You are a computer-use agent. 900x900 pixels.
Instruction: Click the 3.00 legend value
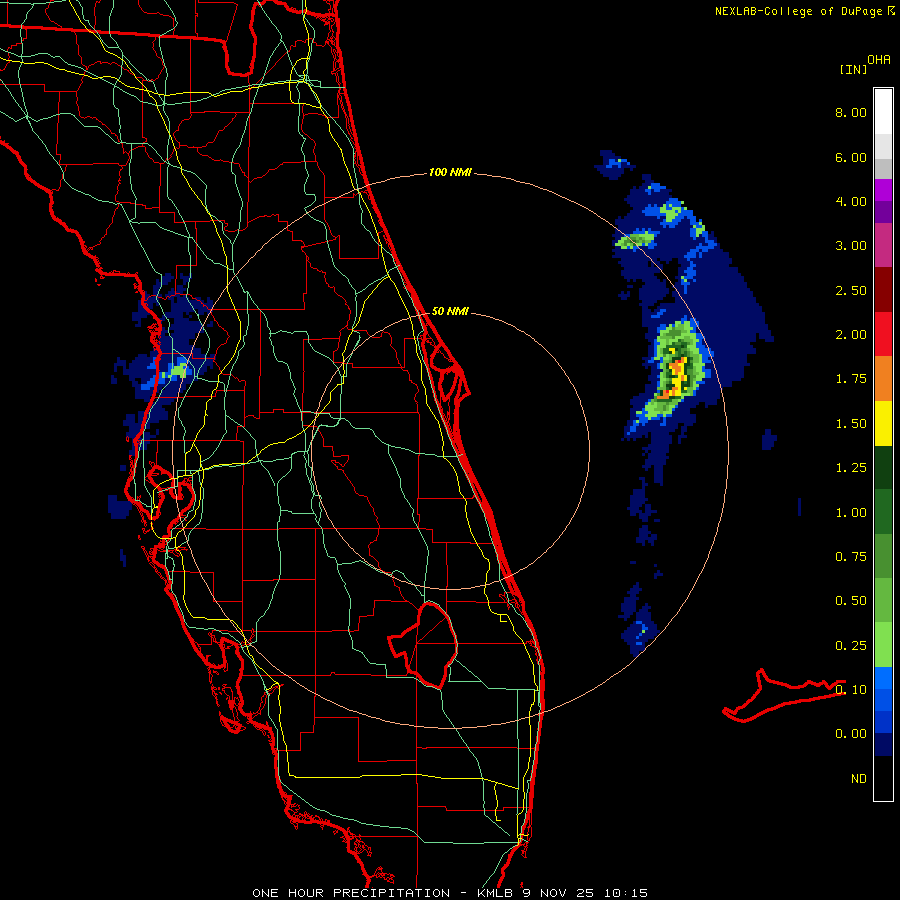click(851, 246)
